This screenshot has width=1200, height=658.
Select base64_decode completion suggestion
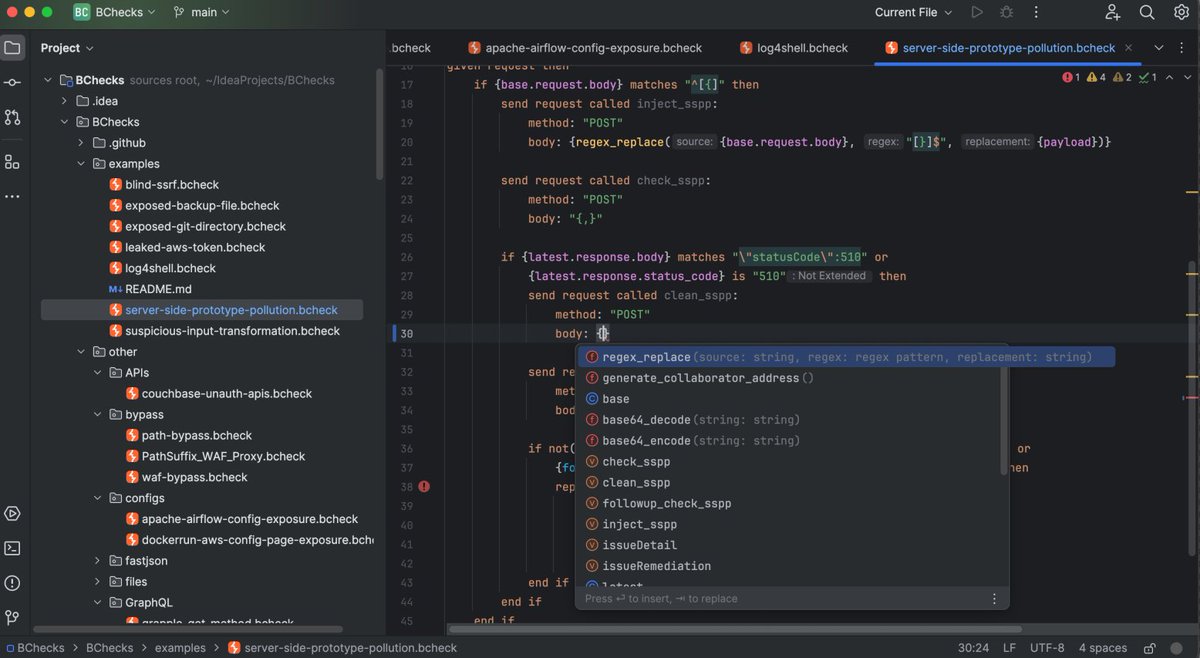(x=790, y=420)
